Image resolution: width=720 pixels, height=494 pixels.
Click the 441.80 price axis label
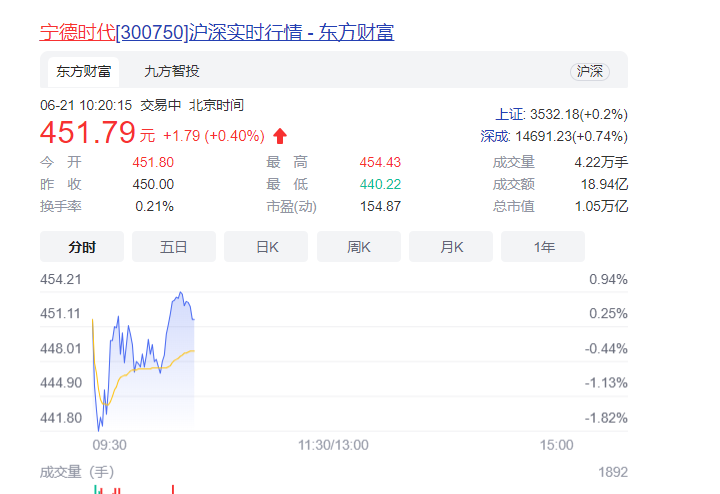(x=61, y=418)
